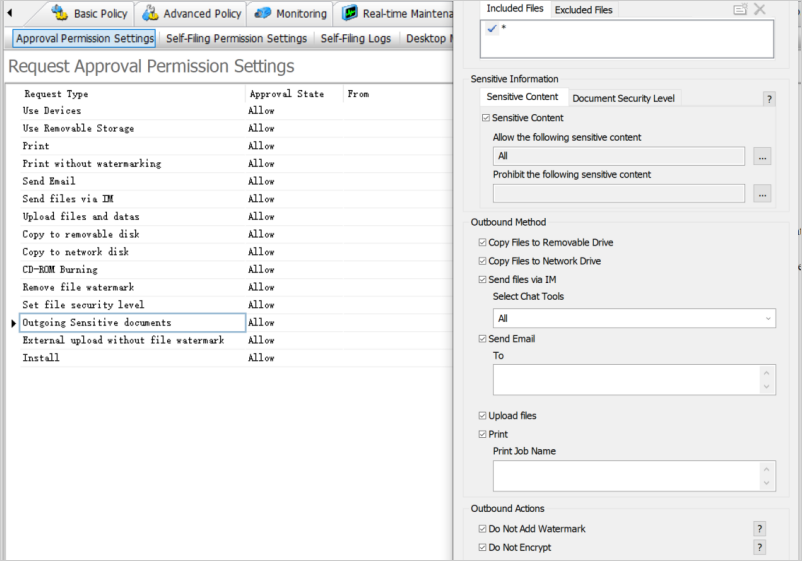Toggle the Sensitive Content checkbox
The height and width of the screenshot is (561, 802).
485,118
